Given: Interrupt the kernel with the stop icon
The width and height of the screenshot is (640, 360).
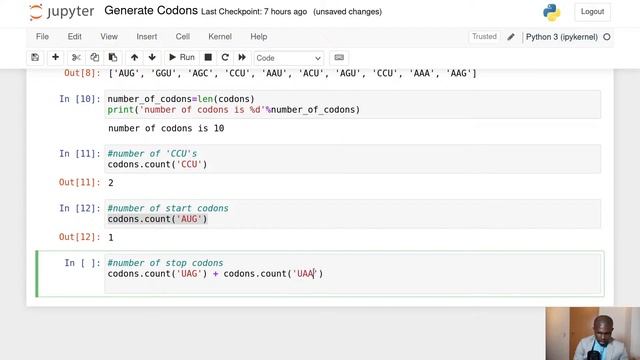Looking at the screenshot, I should [208, 58].
